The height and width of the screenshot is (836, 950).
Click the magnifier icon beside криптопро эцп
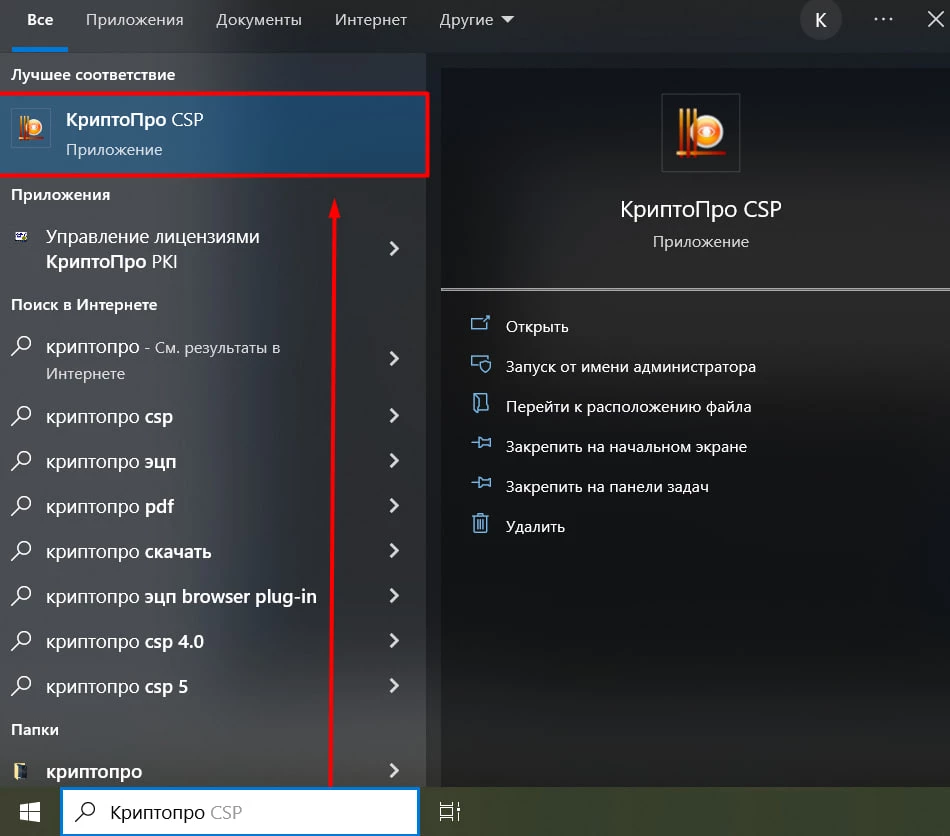[21, 461]
